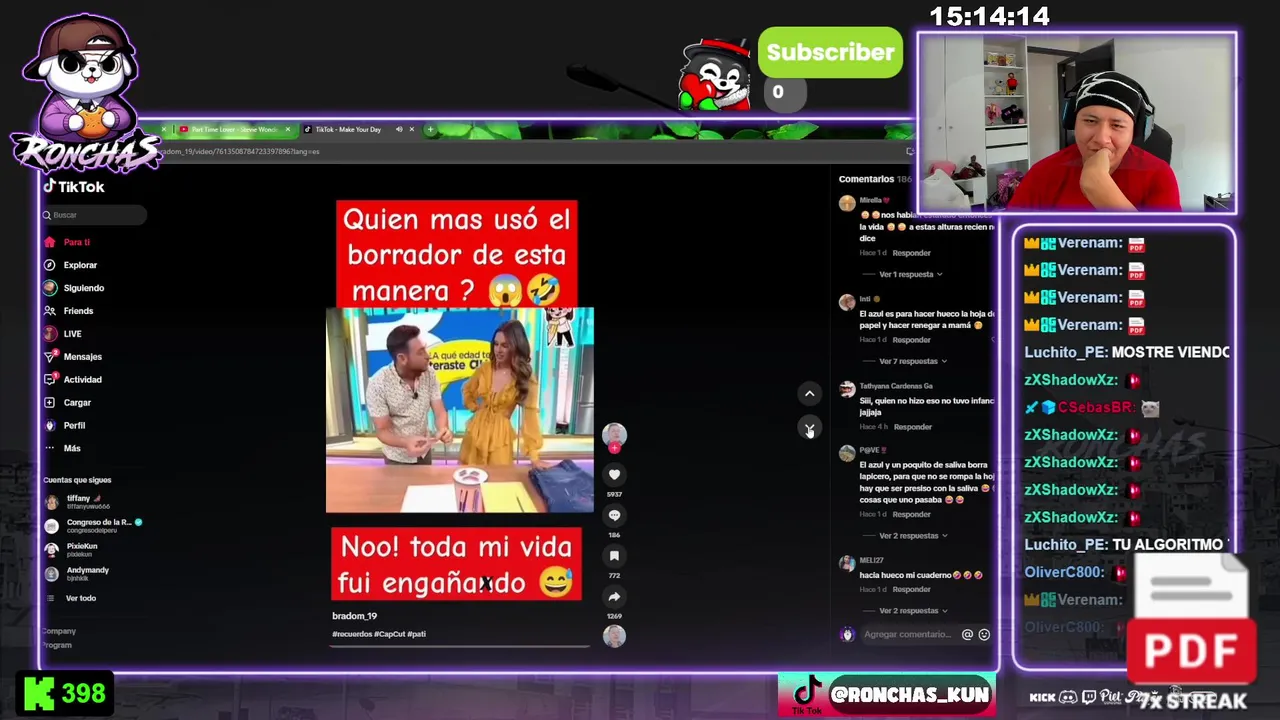
Task: Click the video progress bar
Action: point(460,646)
